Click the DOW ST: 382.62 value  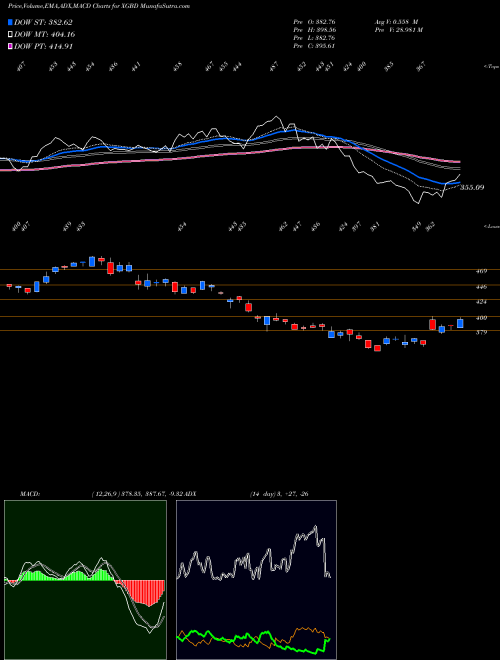(44, 22)
